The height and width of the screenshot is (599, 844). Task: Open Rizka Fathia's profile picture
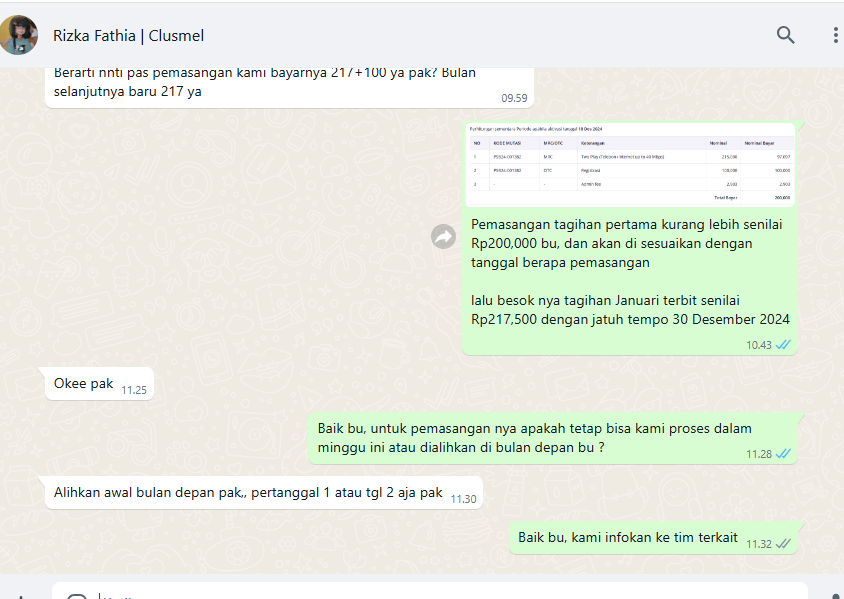coord(19,35)
